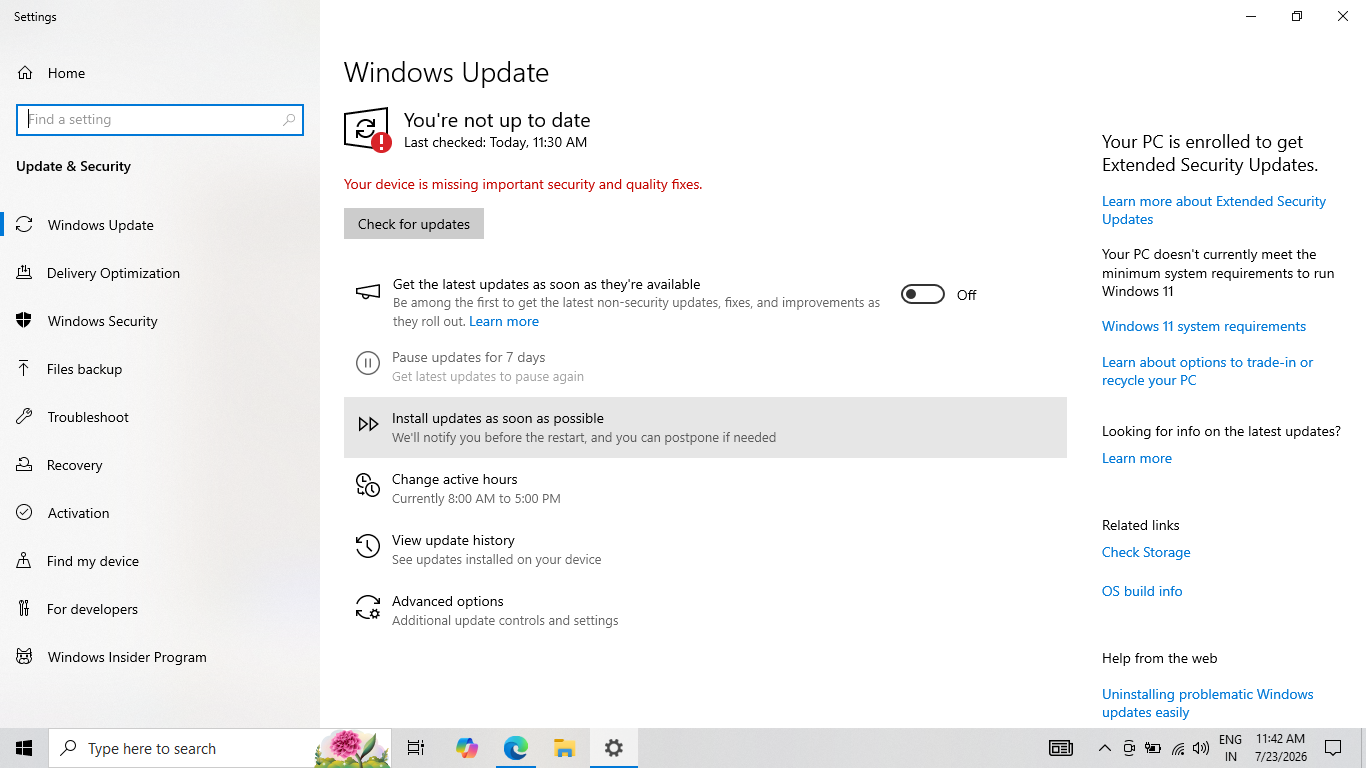Open File Explorer from the taskbar
Viewport: 1366px width, 768px height.
(x=565, y=748)
